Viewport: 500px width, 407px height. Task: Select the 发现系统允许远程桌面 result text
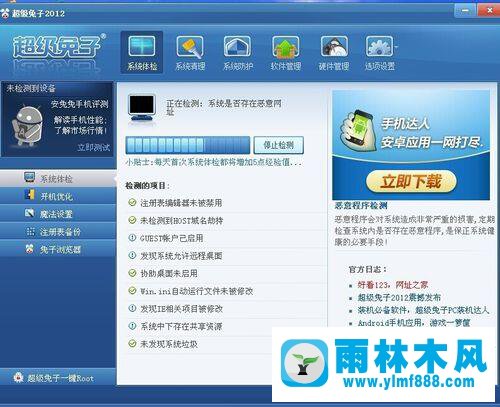coord(181,256)
